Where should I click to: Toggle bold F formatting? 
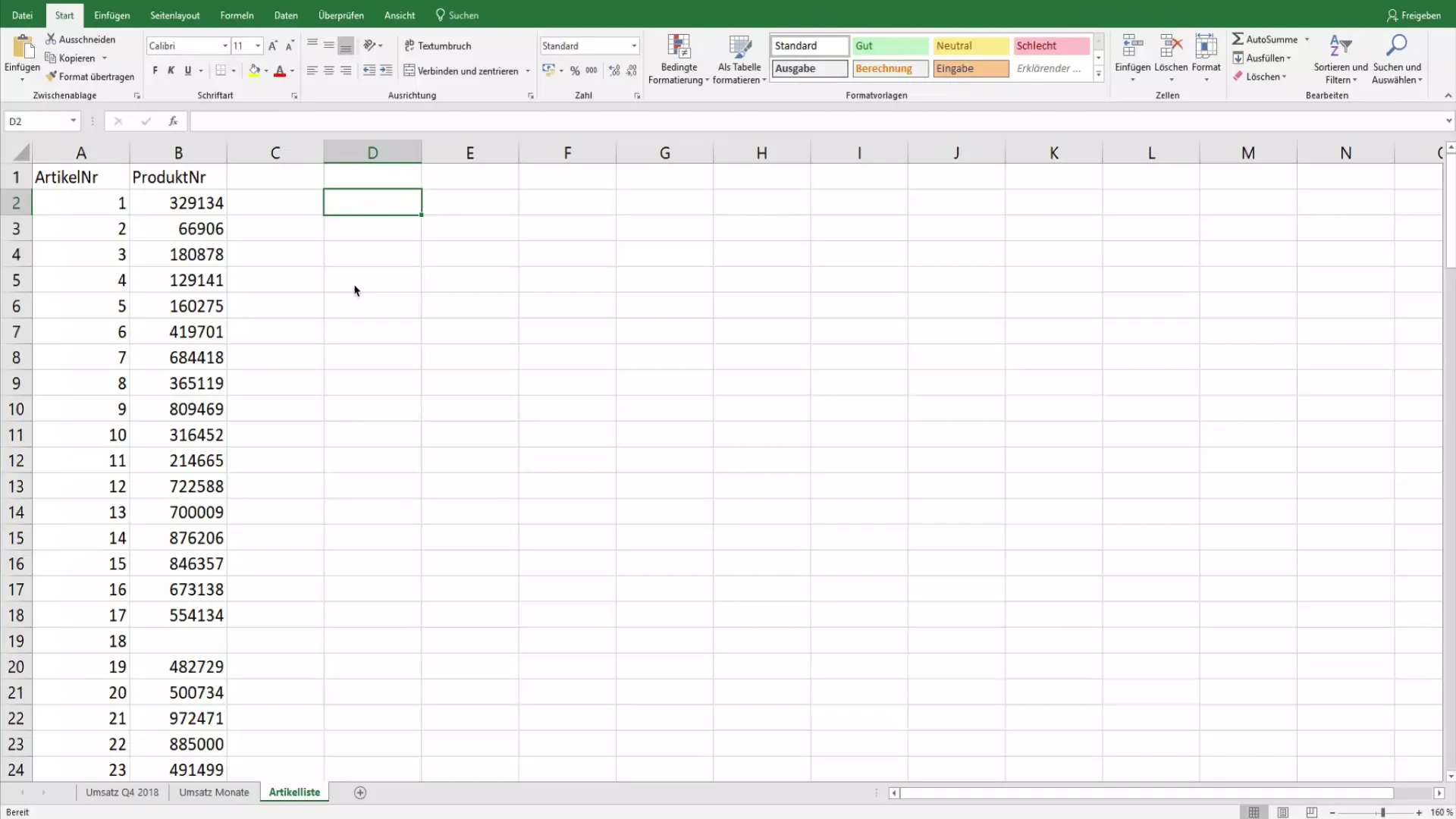pos(155,71)
